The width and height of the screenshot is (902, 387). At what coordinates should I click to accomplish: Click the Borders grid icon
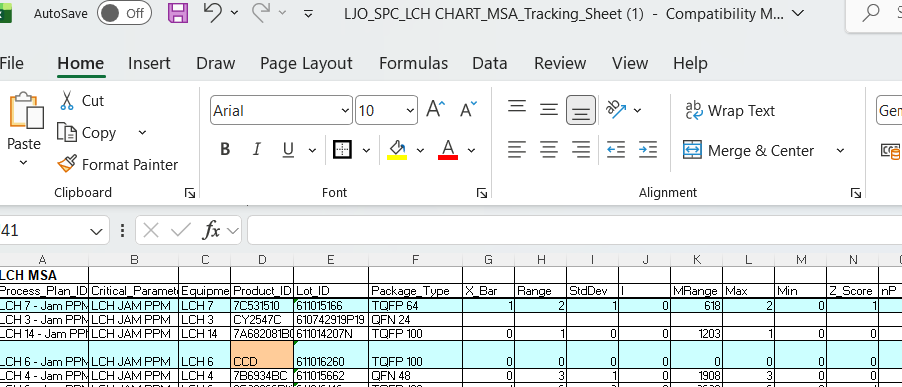click(x=343, y=150)
